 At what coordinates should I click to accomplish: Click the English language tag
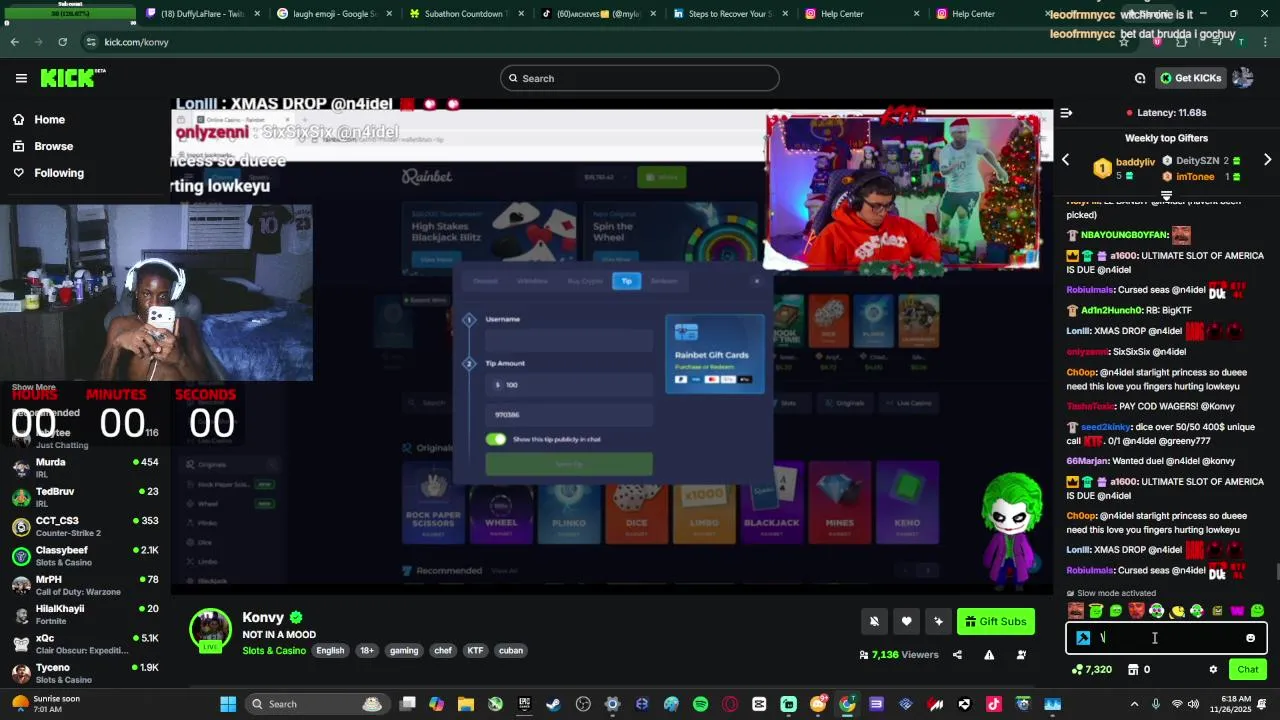[x=330, y=651]
